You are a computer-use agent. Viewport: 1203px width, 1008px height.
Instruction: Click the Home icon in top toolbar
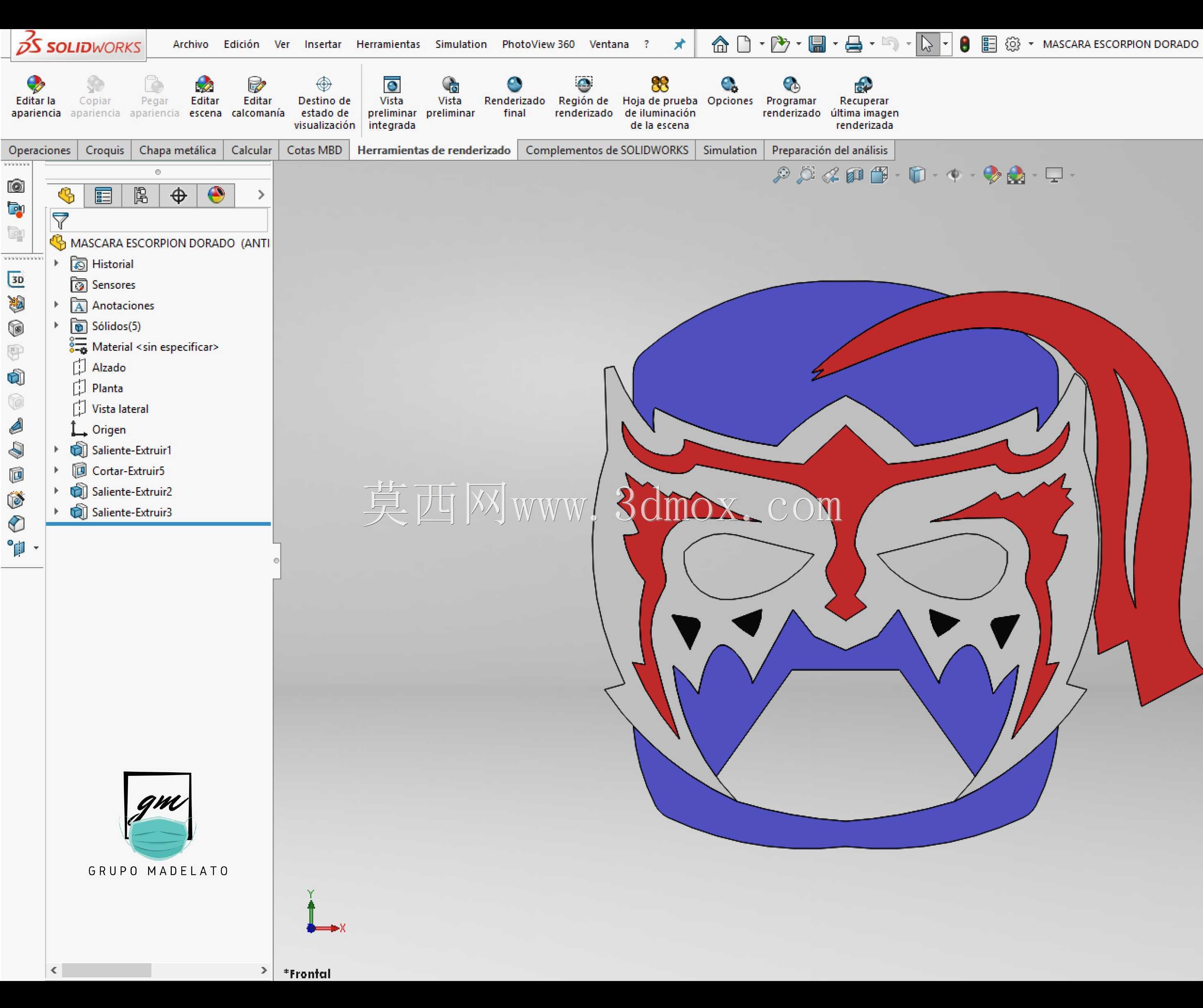point(719,44)
